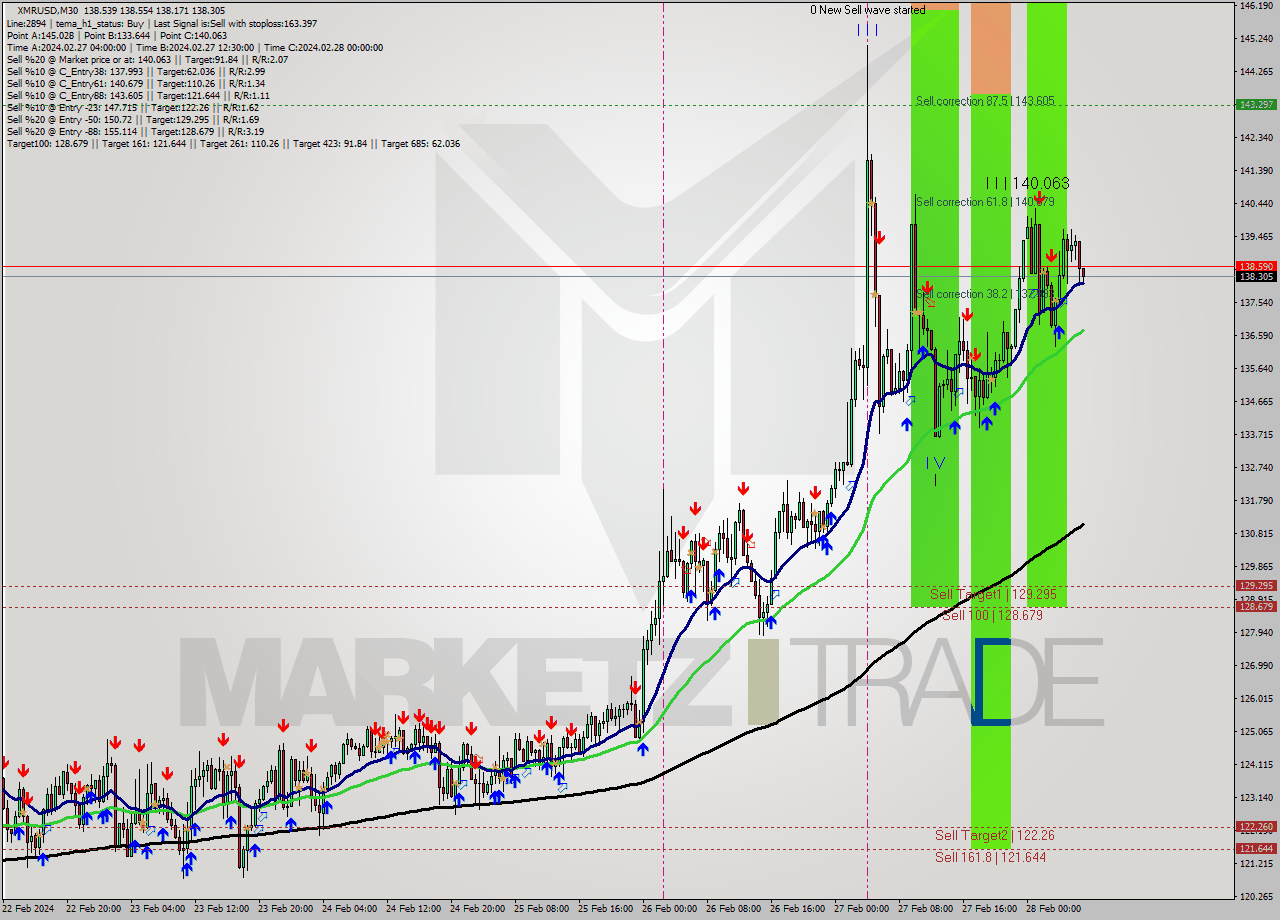Click the XMRUSD,M30 symbol title line

(121, 10)
